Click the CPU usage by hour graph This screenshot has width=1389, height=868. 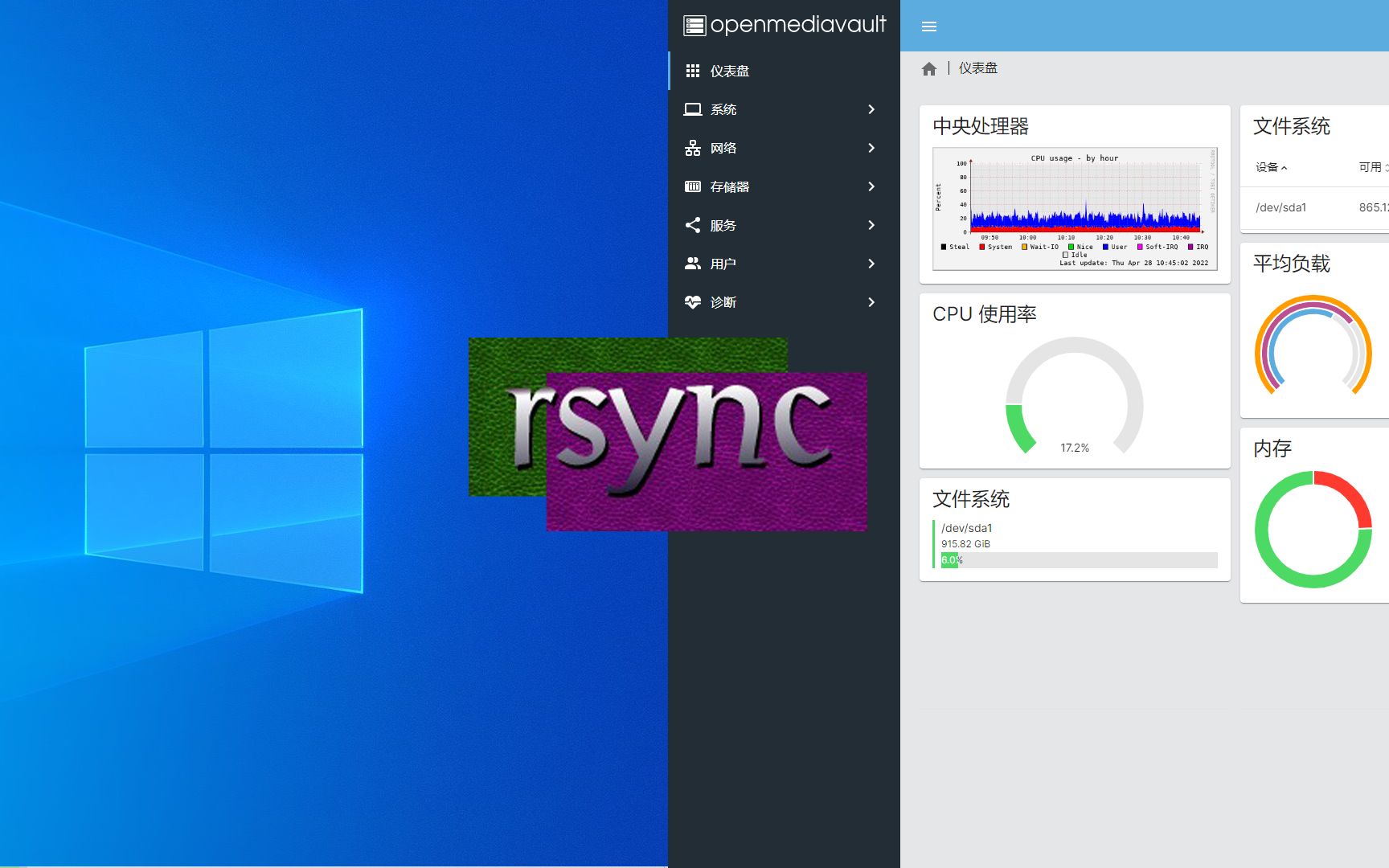(x=1075, y=209)
